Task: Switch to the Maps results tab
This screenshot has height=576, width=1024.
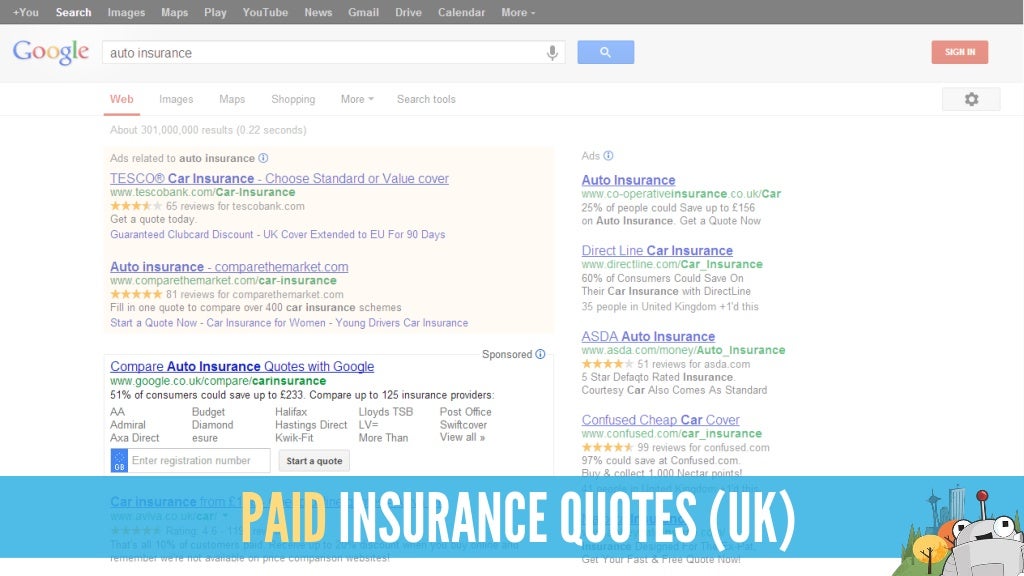Action: tap(232, 99)
